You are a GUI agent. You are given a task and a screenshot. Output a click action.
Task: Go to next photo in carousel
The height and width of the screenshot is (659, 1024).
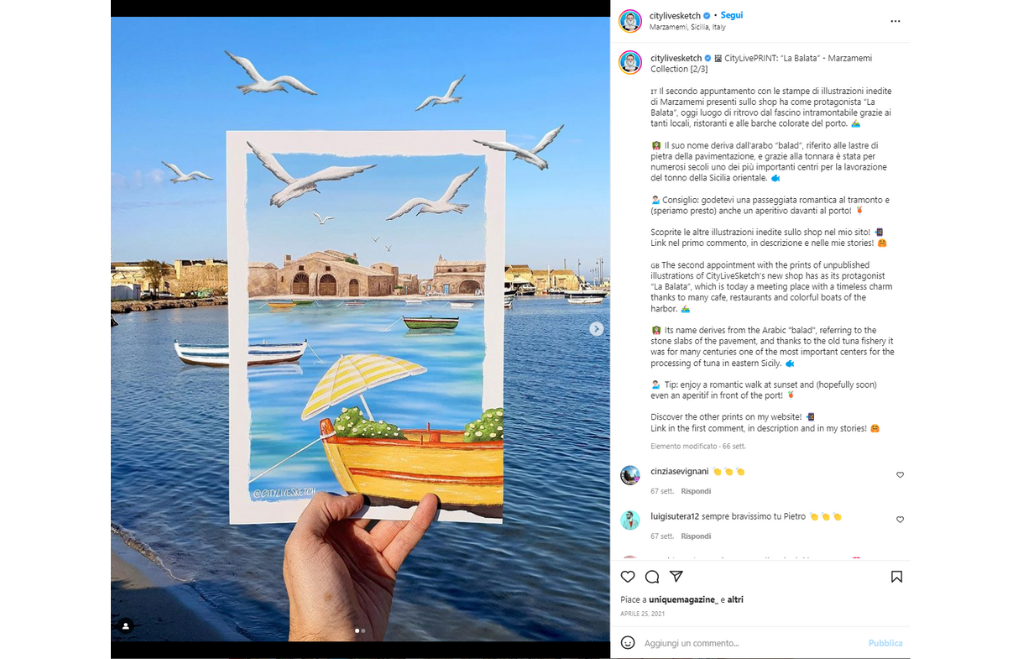[x=596, y=329]
